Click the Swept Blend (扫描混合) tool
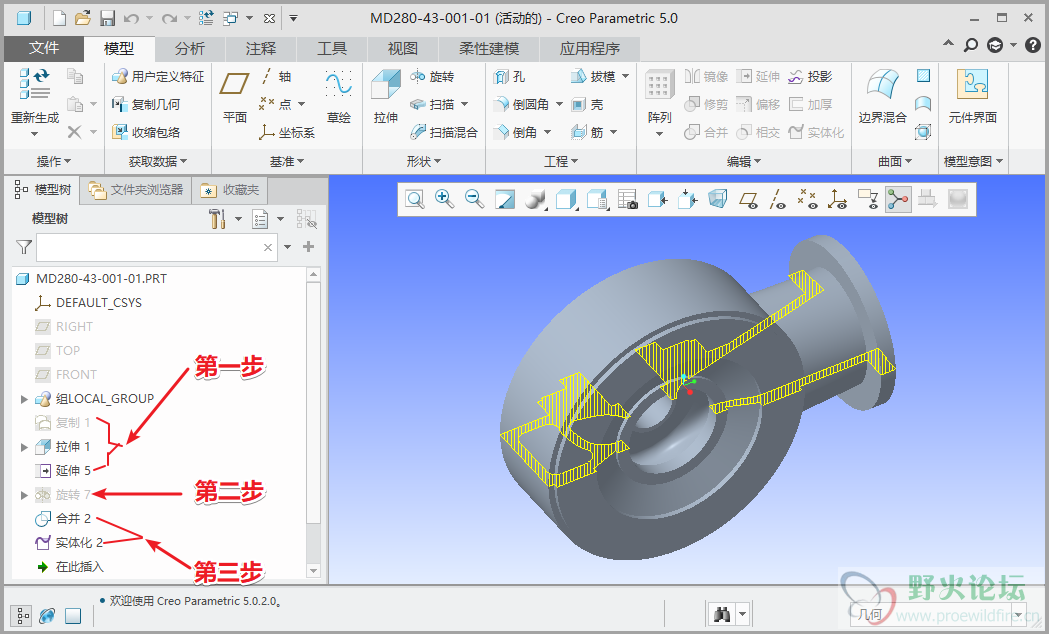This screenshot has height=634, width=1049. (x=444, y=132)
